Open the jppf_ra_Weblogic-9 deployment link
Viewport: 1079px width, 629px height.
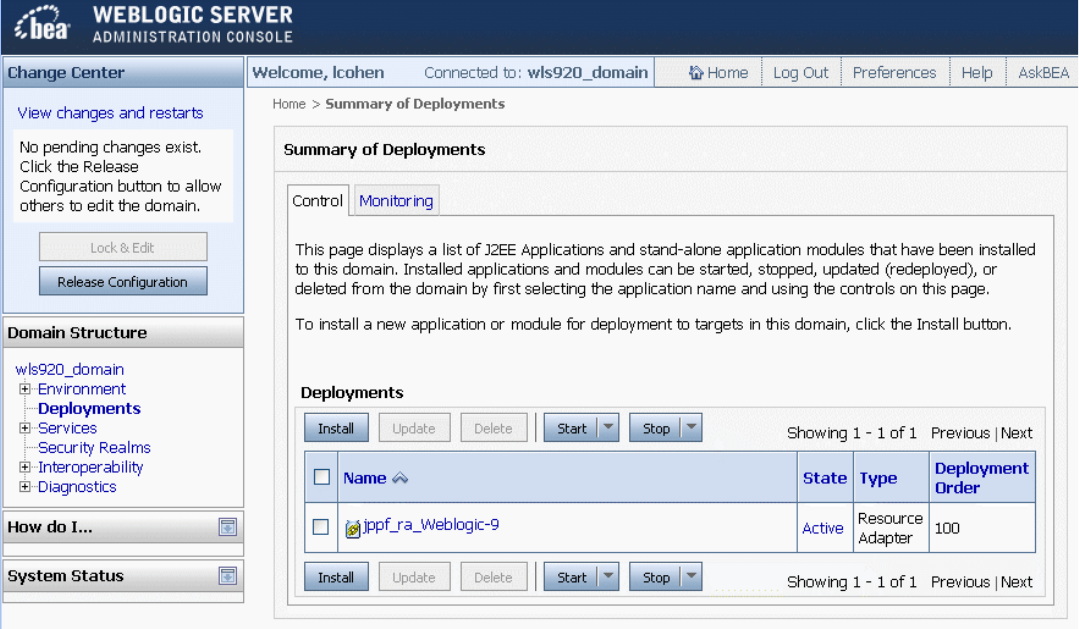(431, 524)
